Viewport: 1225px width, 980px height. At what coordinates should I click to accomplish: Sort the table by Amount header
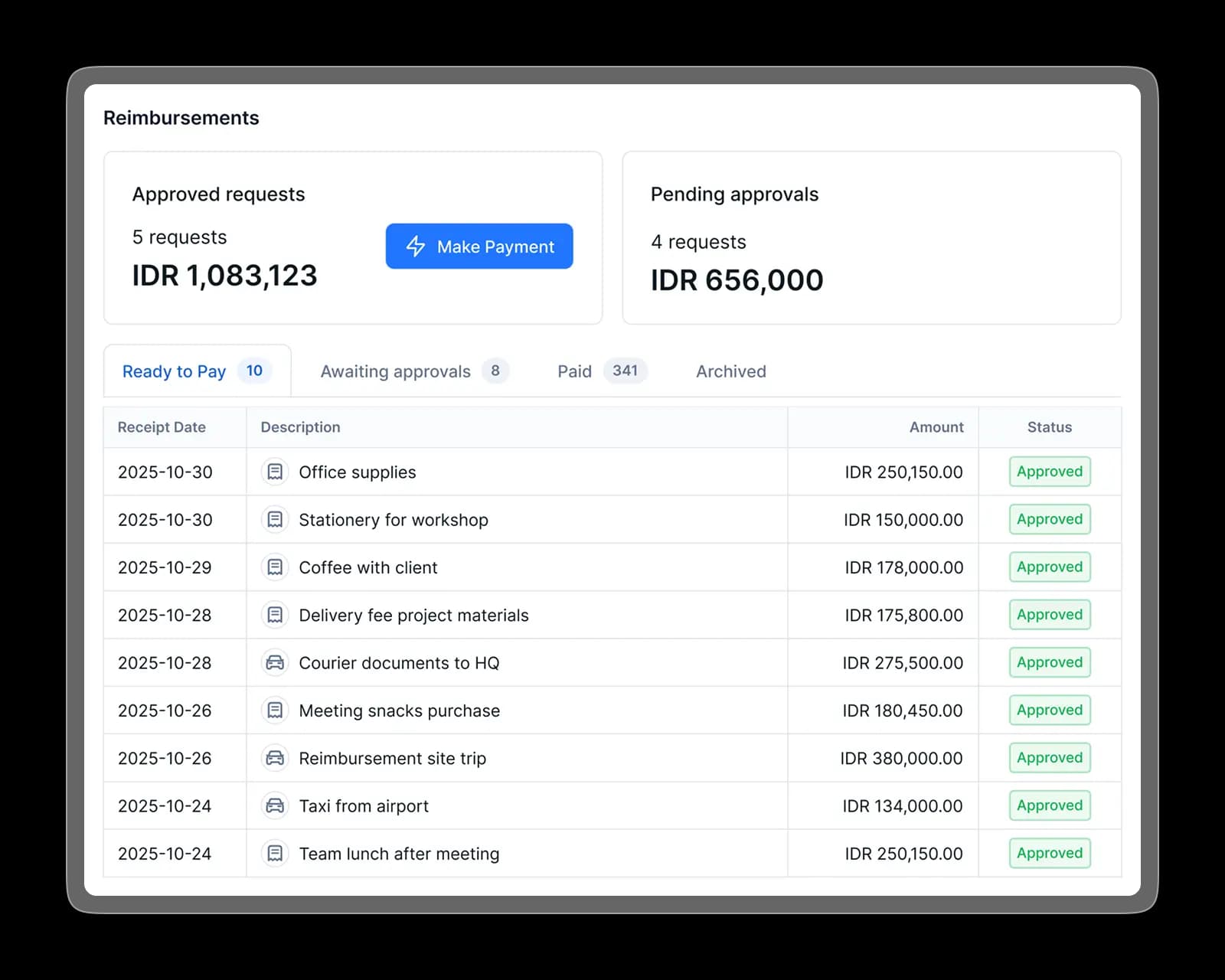pyautogui.click(x=936, y=427)
